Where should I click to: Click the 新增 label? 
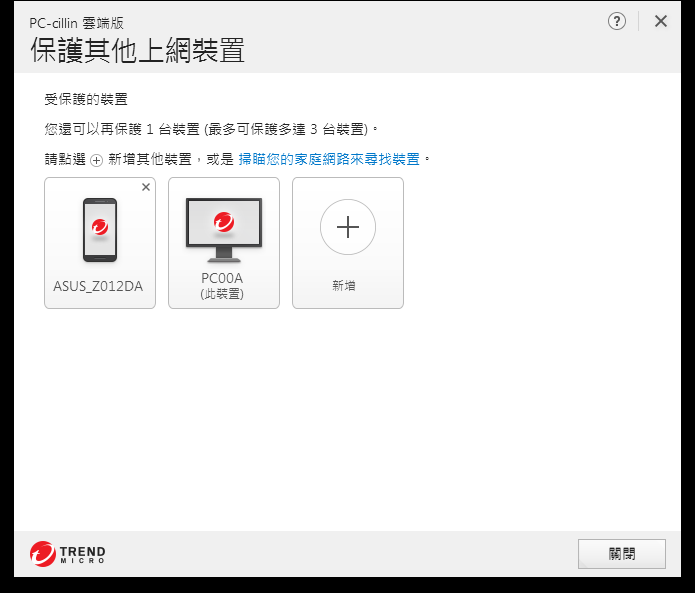pos(344,286)
